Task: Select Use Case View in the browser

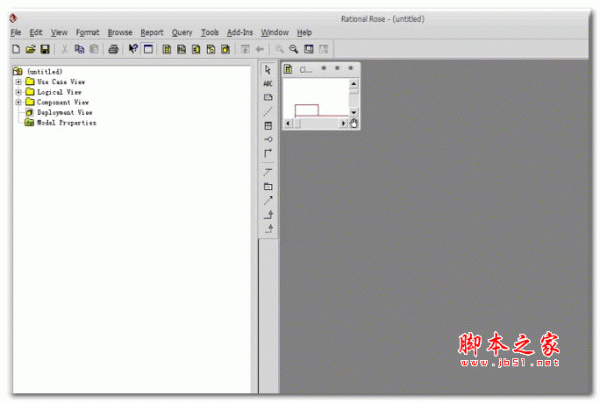Action: pyautogui.click(x=61, y=82)
